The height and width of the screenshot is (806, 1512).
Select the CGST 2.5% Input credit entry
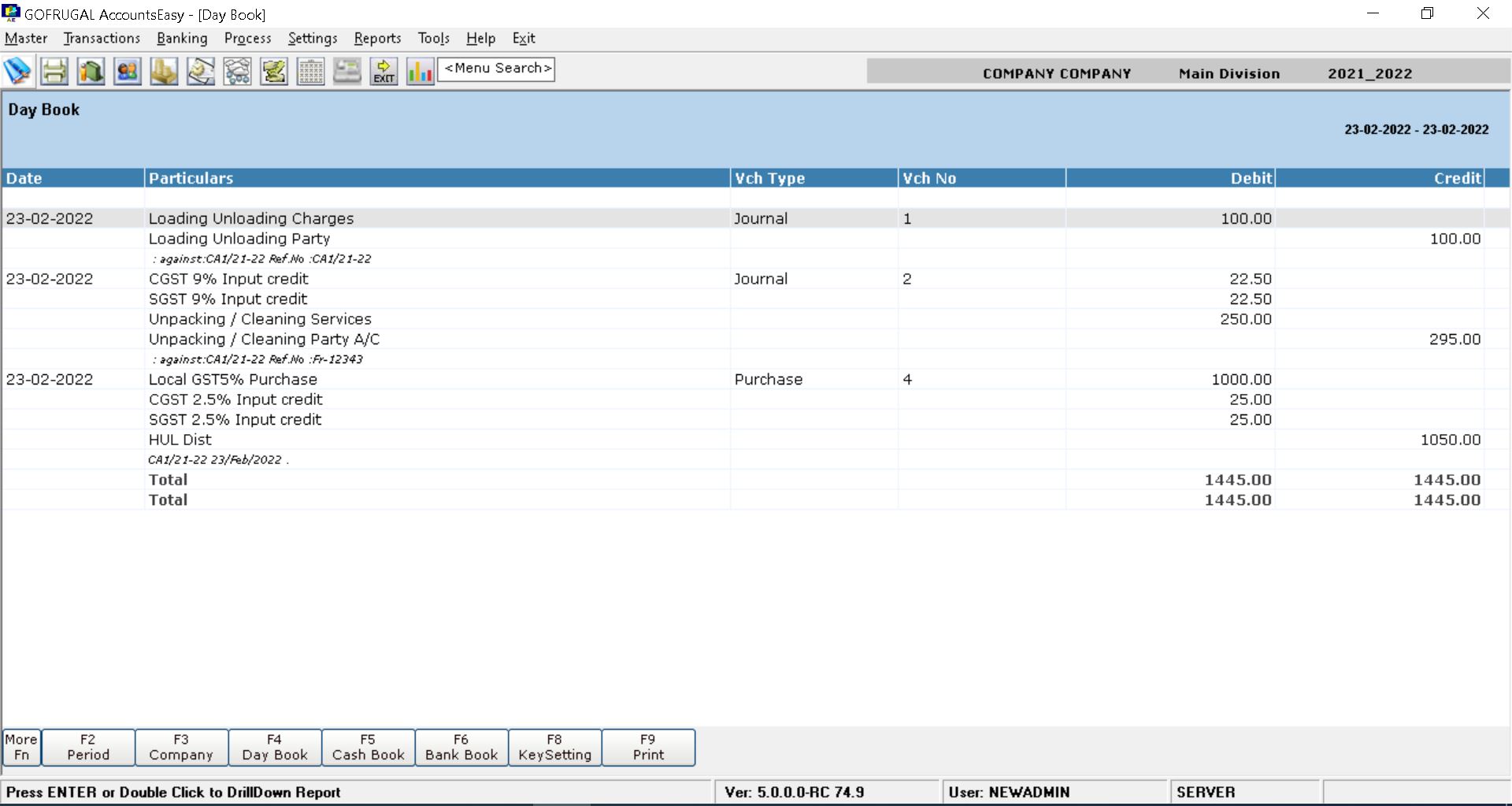click(x=235, y=399)
